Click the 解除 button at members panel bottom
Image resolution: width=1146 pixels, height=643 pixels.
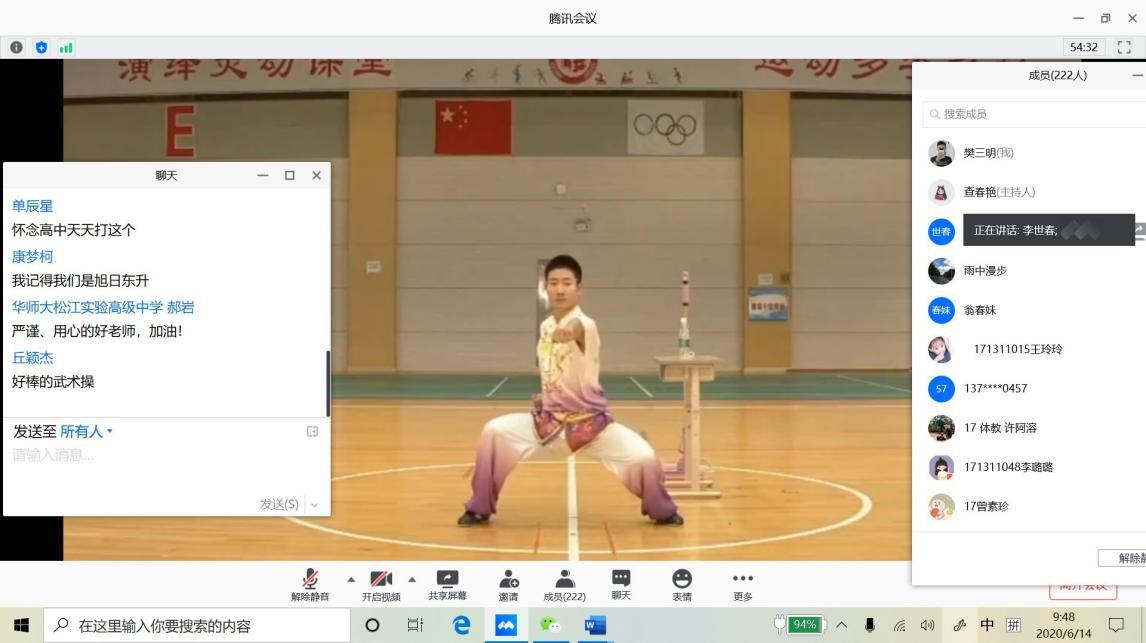[x=1123, y=558]
